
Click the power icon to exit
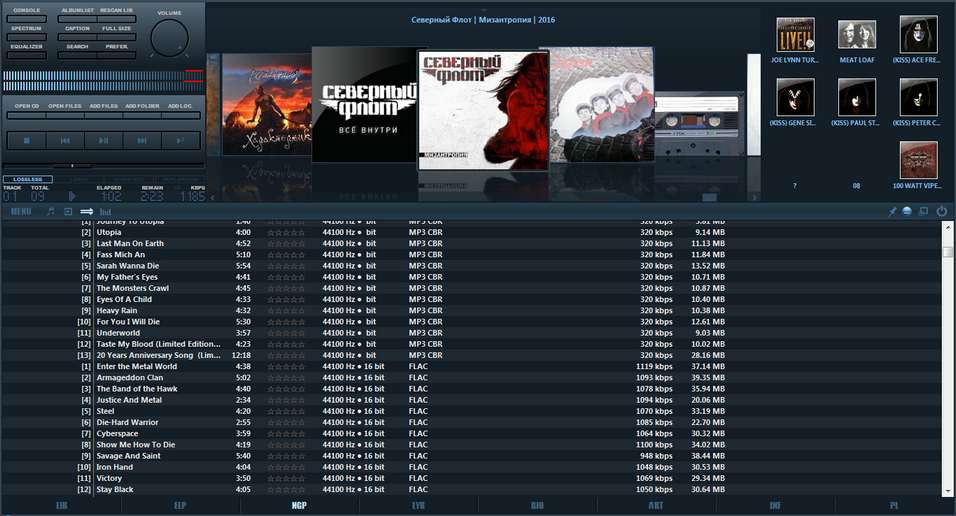click(x=941, y=211)
